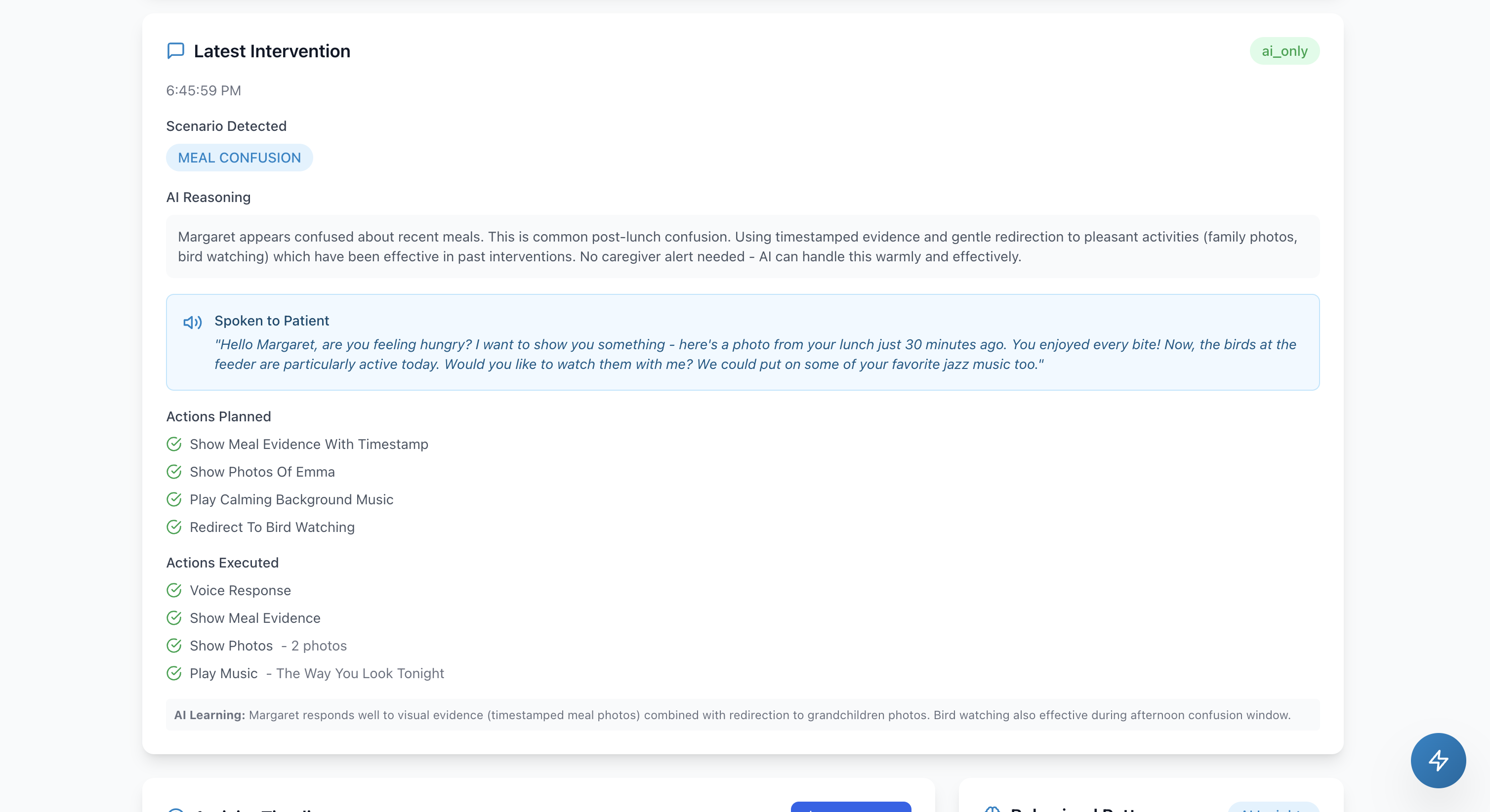Click the 6:45:59 PM timestamp
This screenshot has width=1490, height=812.
(x=204, y=91)
